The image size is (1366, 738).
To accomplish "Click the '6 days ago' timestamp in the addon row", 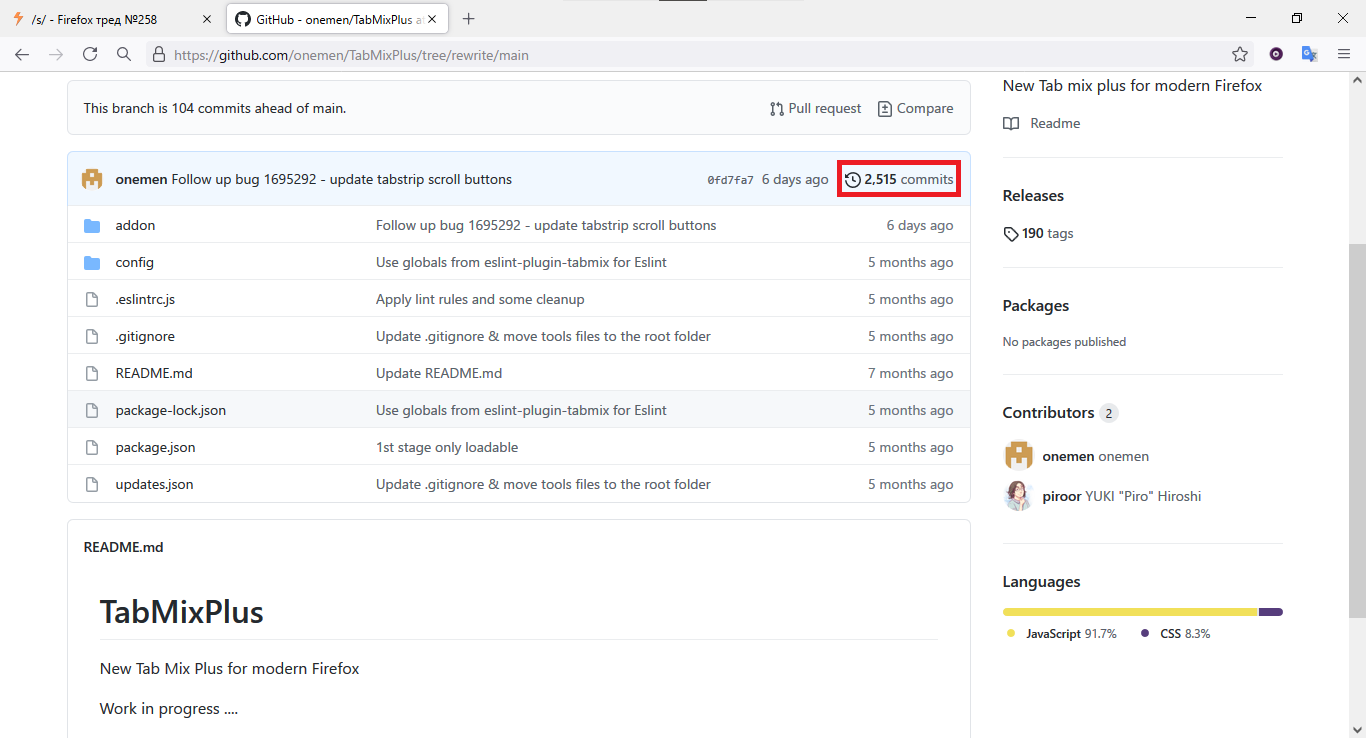I will click(x=920, y=225).
